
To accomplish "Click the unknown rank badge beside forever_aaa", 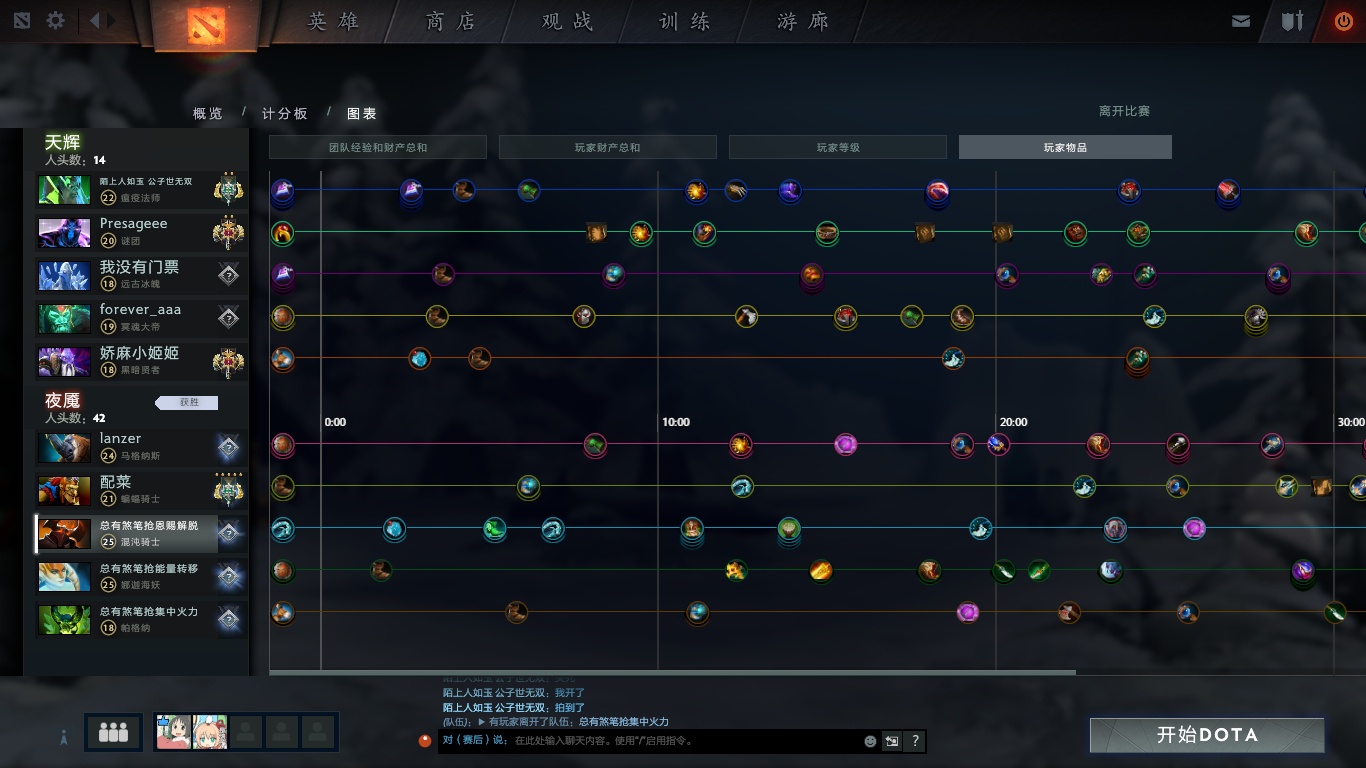I will point(229,319).
